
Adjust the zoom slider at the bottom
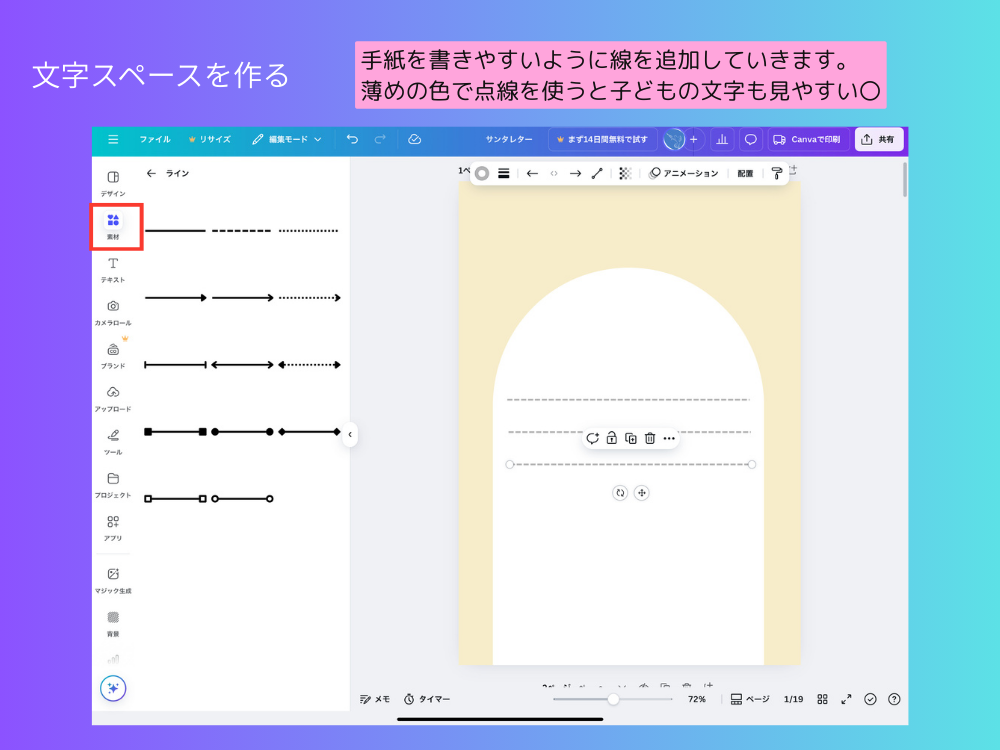click(x=614, y=699)
